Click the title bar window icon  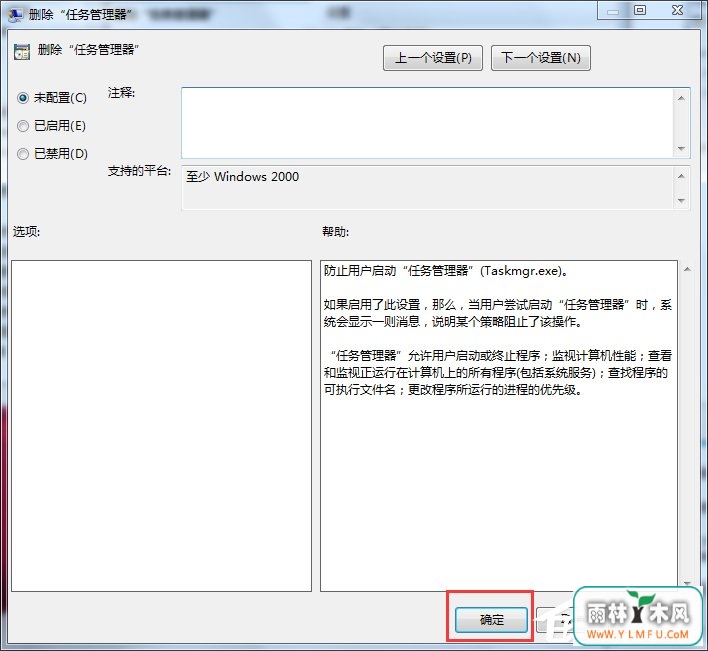tap(15, 15)
